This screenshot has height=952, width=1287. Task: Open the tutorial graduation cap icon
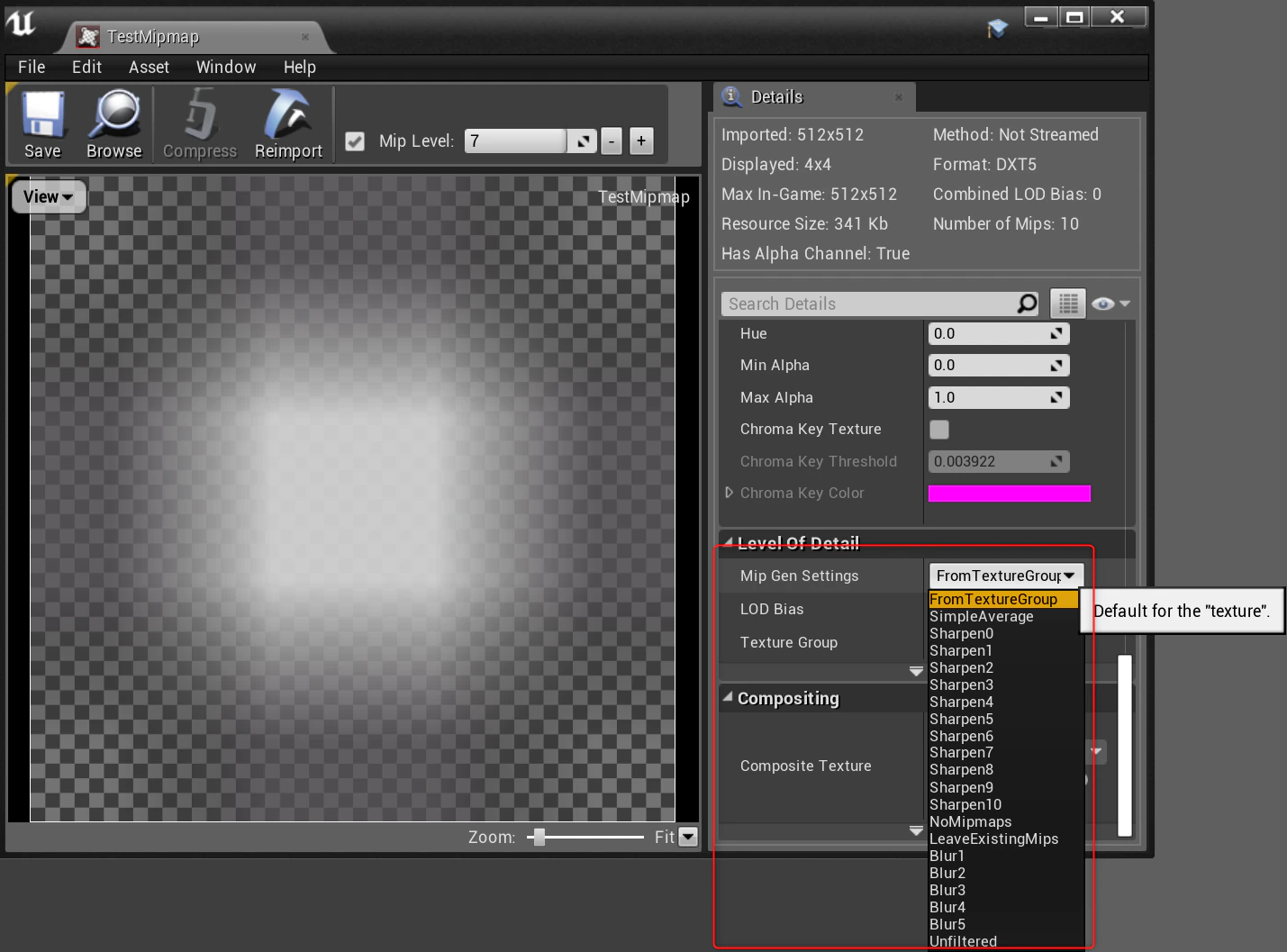pyautogui.click(x=997, y=29)
